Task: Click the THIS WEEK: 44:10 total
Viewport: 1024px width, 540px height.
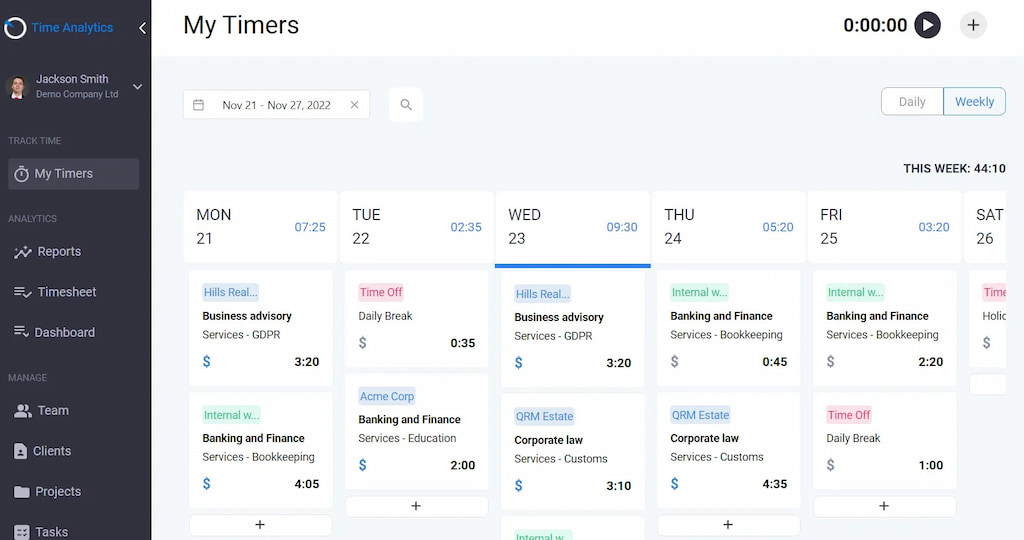Action: (x=954, y=168)
